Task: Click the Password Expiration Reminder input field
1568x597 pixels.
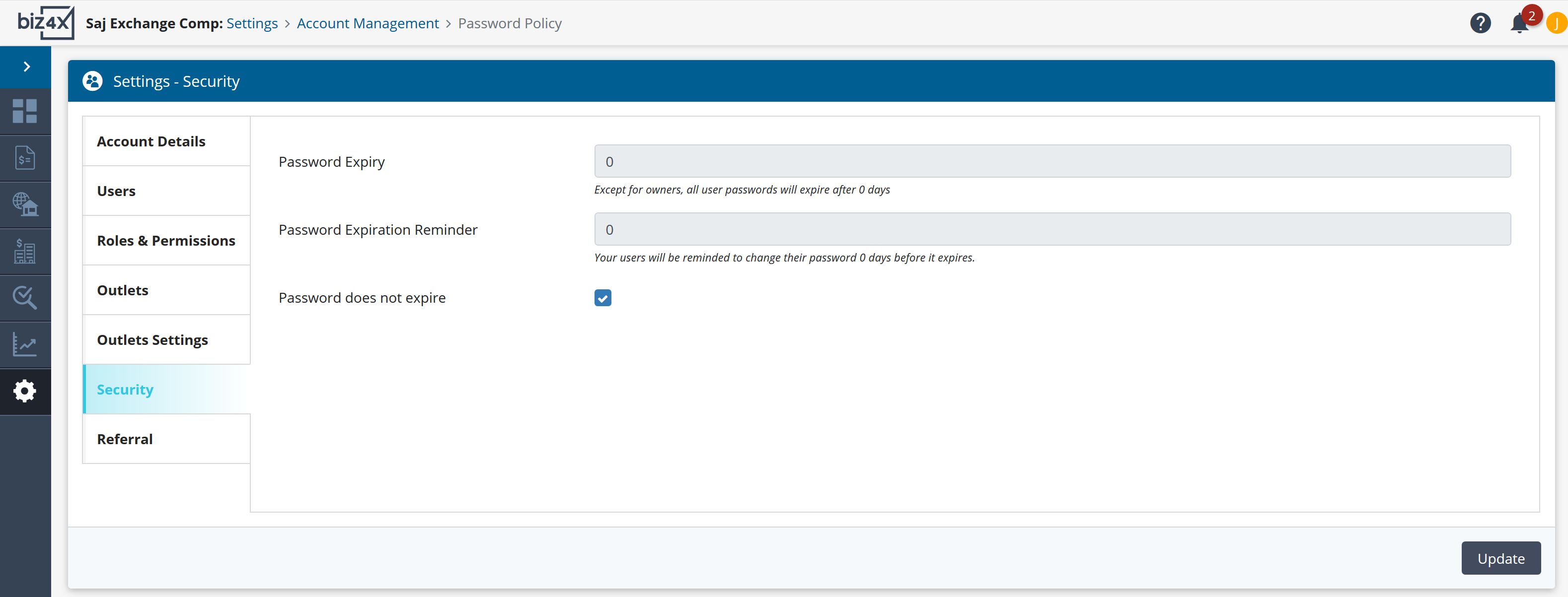Action: coord(1052,229)
